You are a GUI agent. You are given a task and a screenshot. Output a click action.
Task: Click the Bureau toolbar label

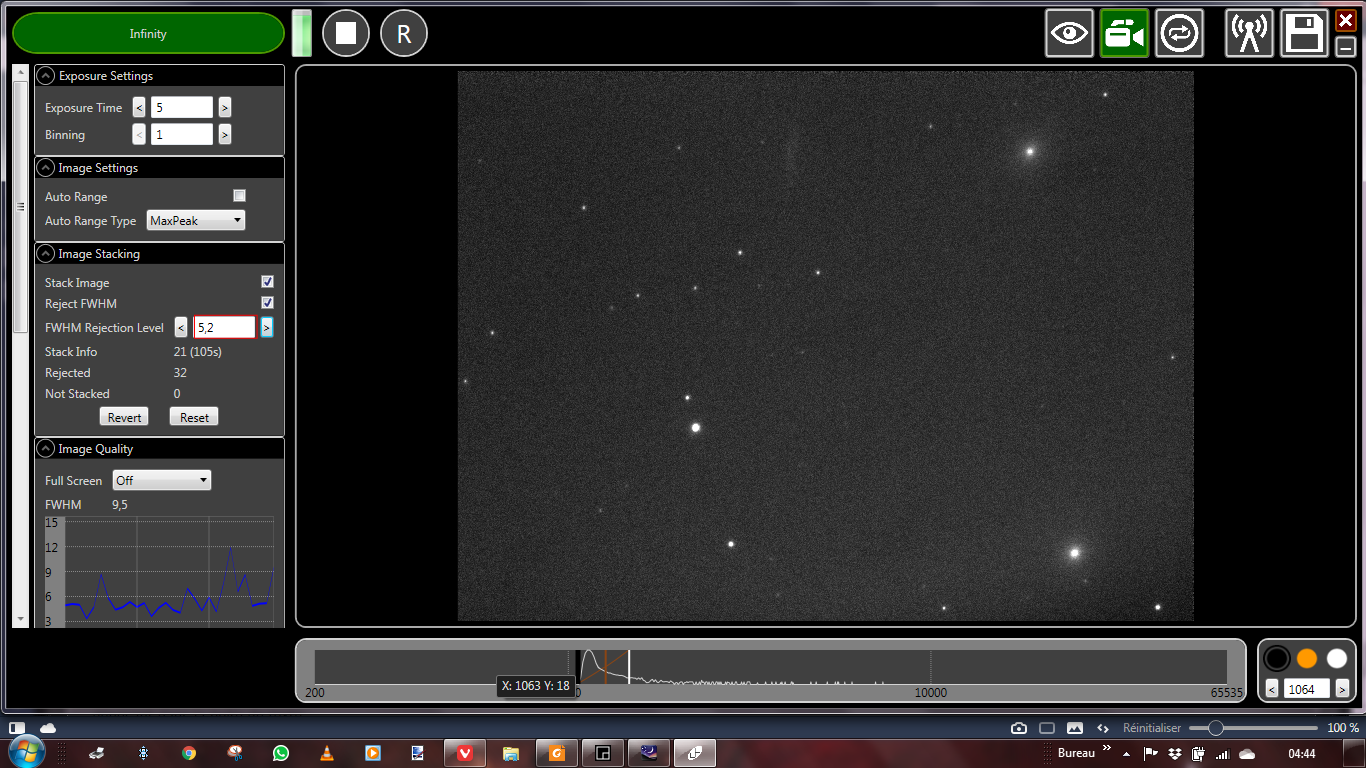coord(1076,752)
